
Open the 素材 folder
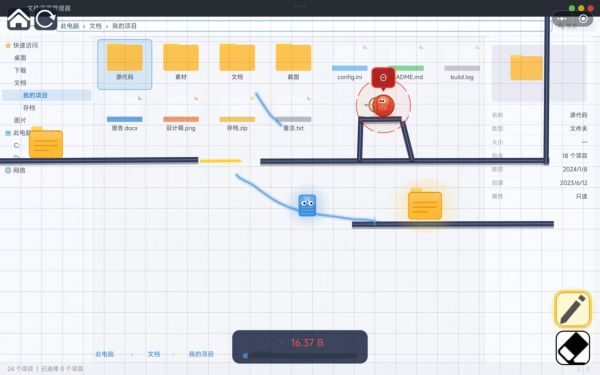coord(181,62)
